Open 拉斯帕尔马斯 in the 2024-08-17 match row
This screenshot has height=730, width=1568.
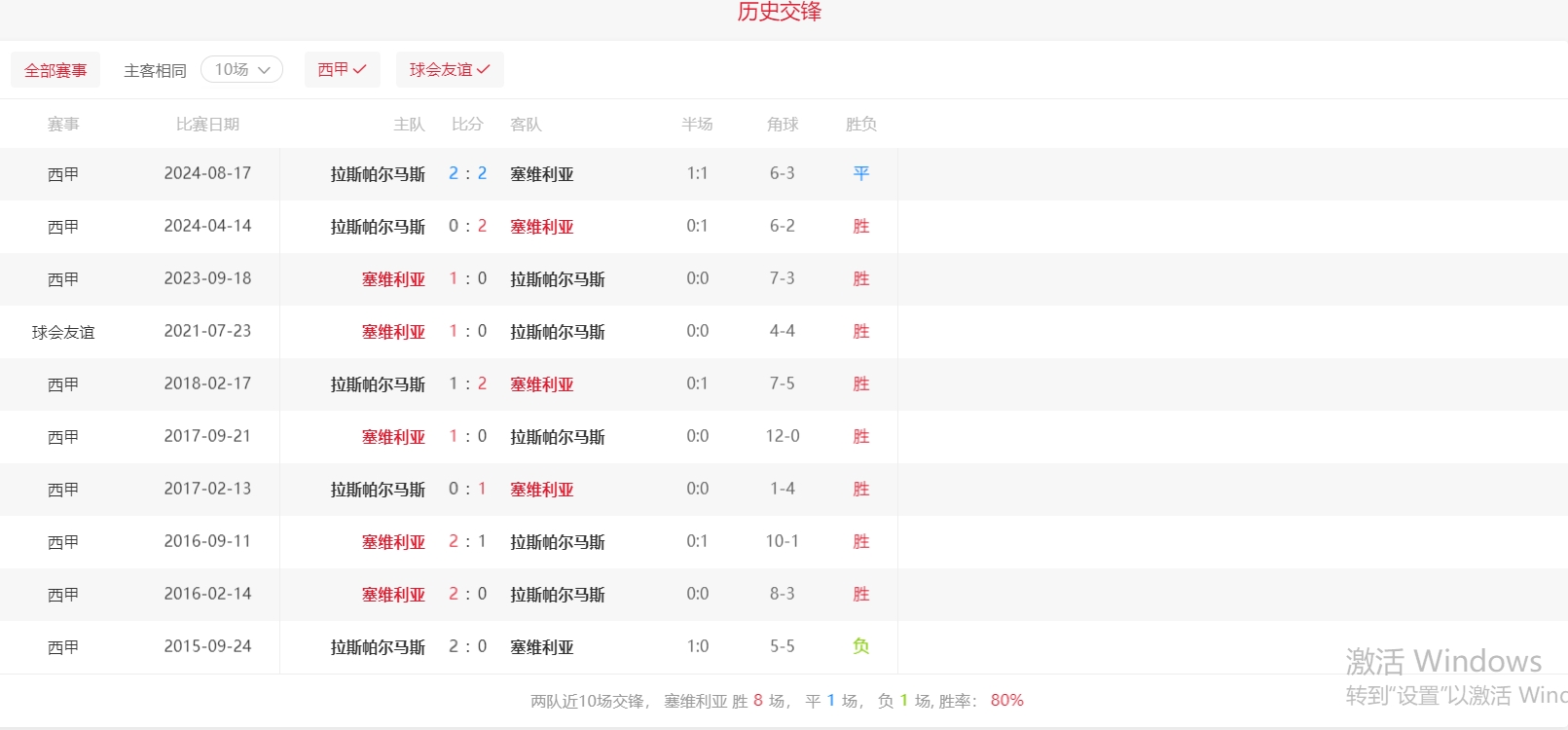[x=378, y=174]
